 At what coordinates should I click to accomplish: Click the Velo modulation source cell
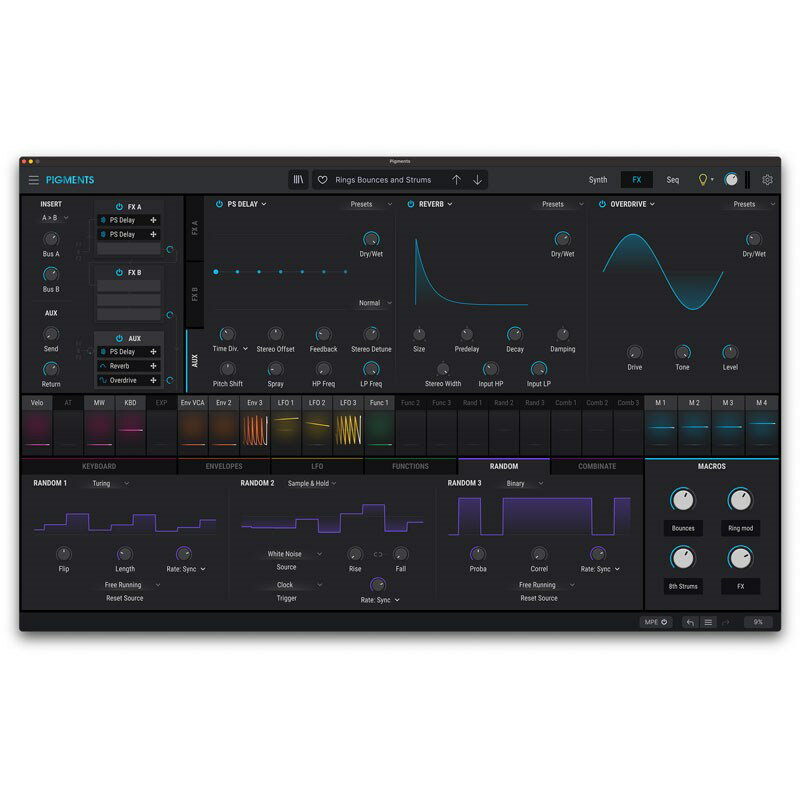(x=37, y=425)
